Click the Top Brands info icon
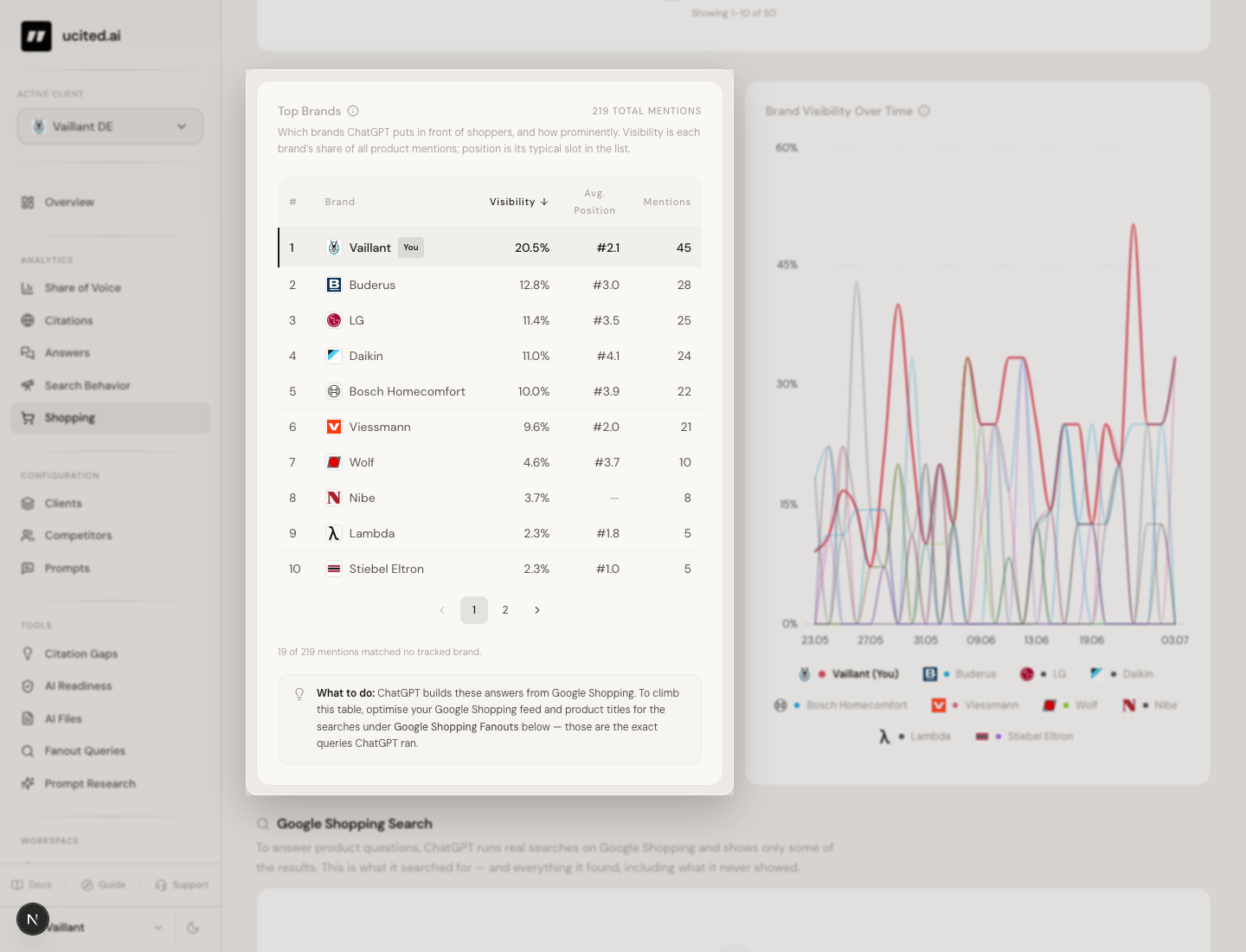Viewport: 1246px width, 952px height. [x=353, y=111]
